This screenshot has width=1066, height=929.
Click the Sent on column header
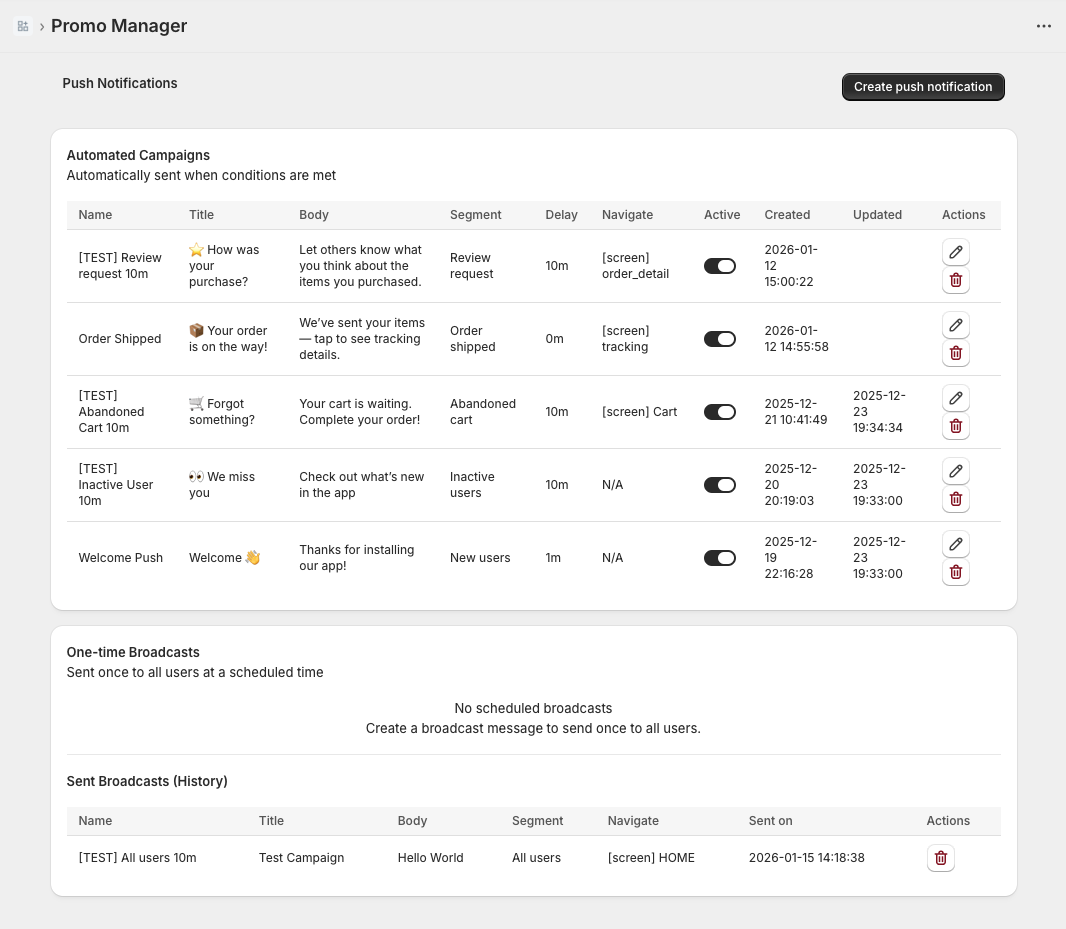pyautogui.click(x=770, y=821)
